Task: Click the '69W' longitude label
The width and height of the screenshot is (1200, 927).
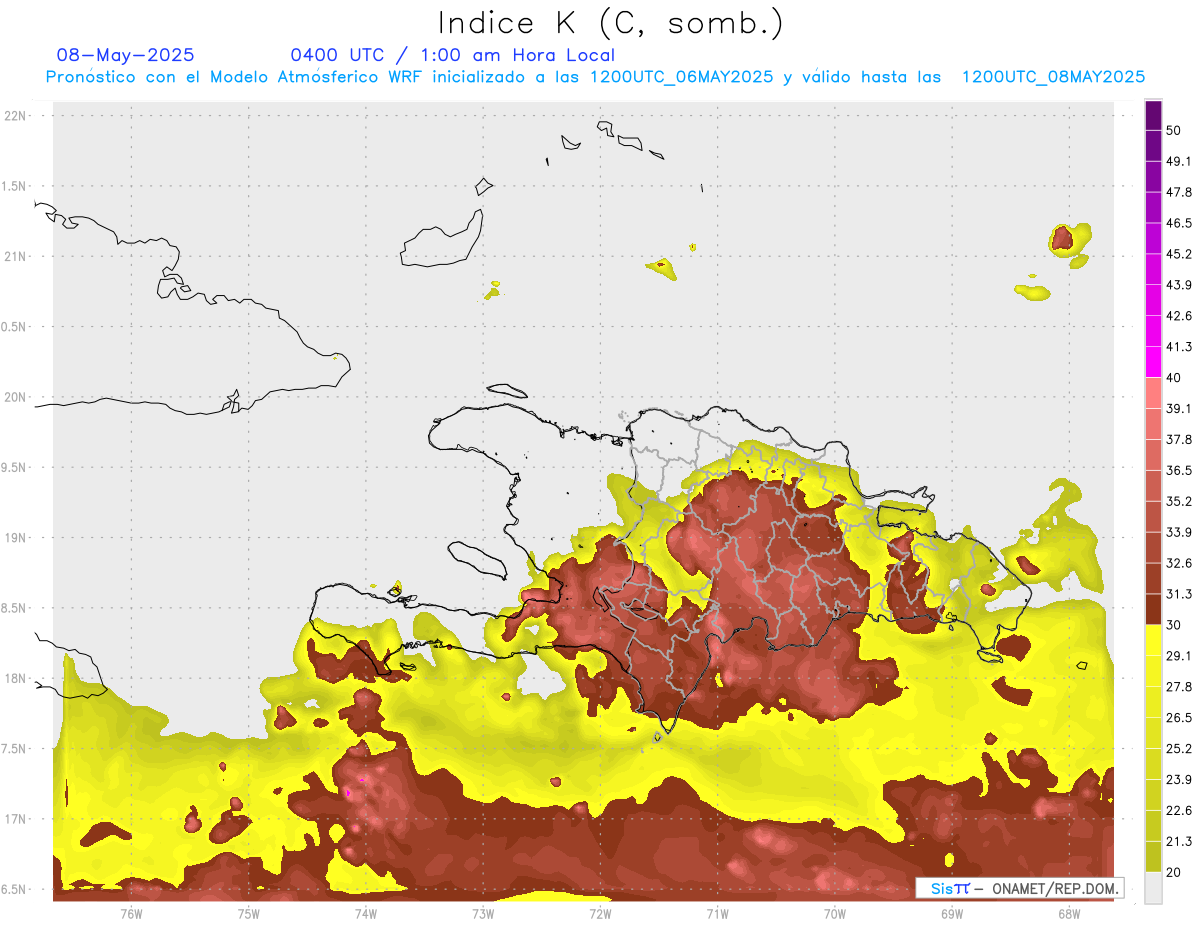Action: click(x=952, y=913)
